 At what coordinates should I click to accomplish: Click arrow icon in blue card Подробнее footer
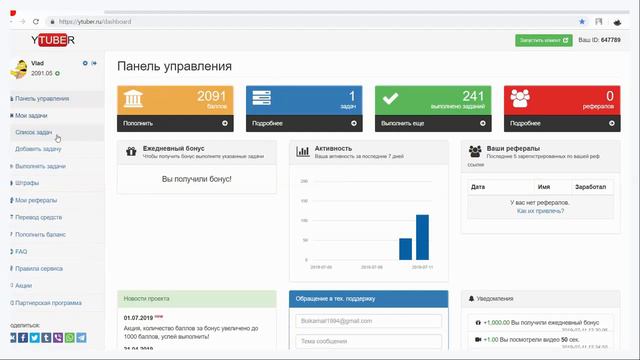[x=354, y=123]
